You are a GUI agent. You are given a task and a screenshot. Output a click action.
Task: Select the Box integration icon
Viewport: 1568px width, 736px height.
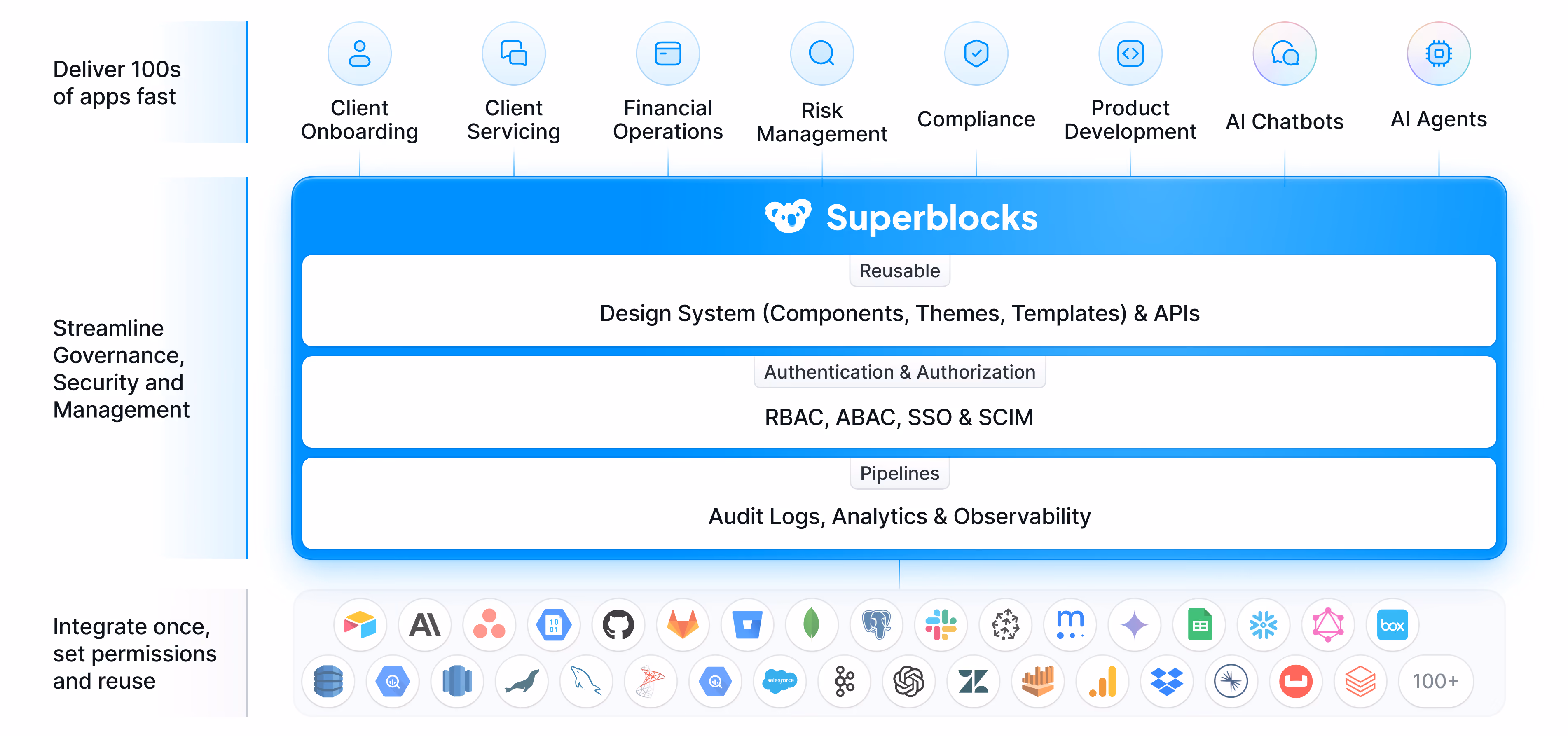(1392, 625)
